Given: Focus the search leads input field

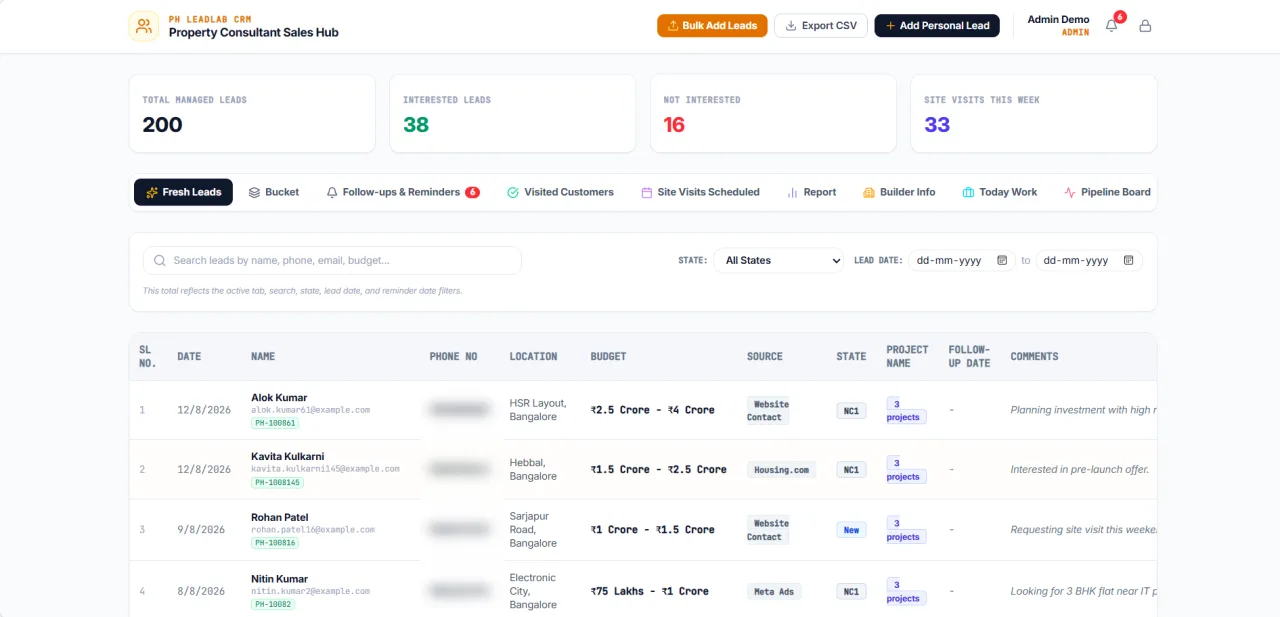Looking at the screenshot, I should click(332, 260).
